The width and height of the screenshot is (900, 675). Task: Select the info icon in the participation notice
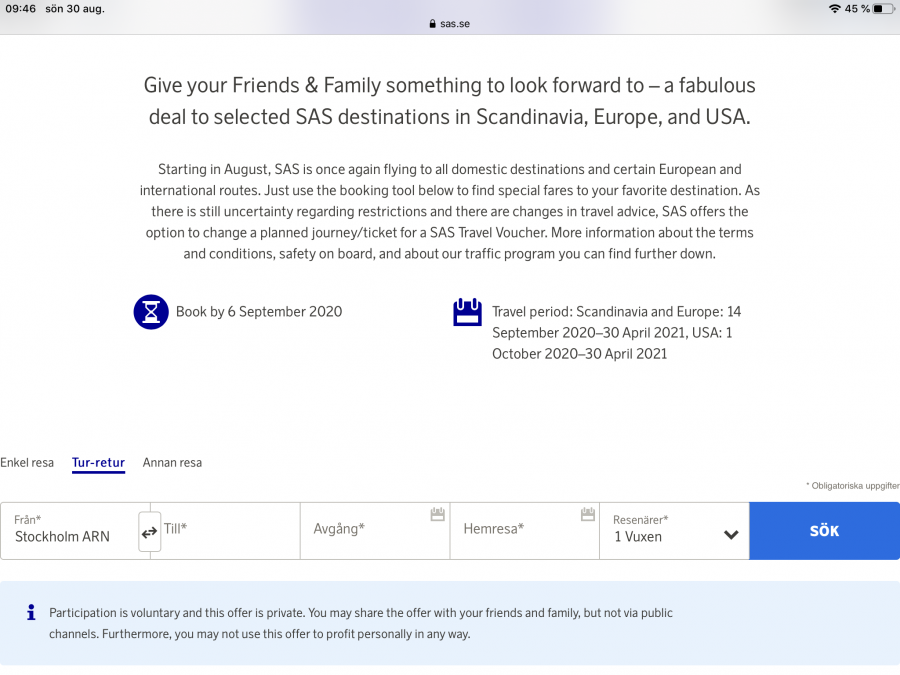pyautogui.click(x=30, y=612)
